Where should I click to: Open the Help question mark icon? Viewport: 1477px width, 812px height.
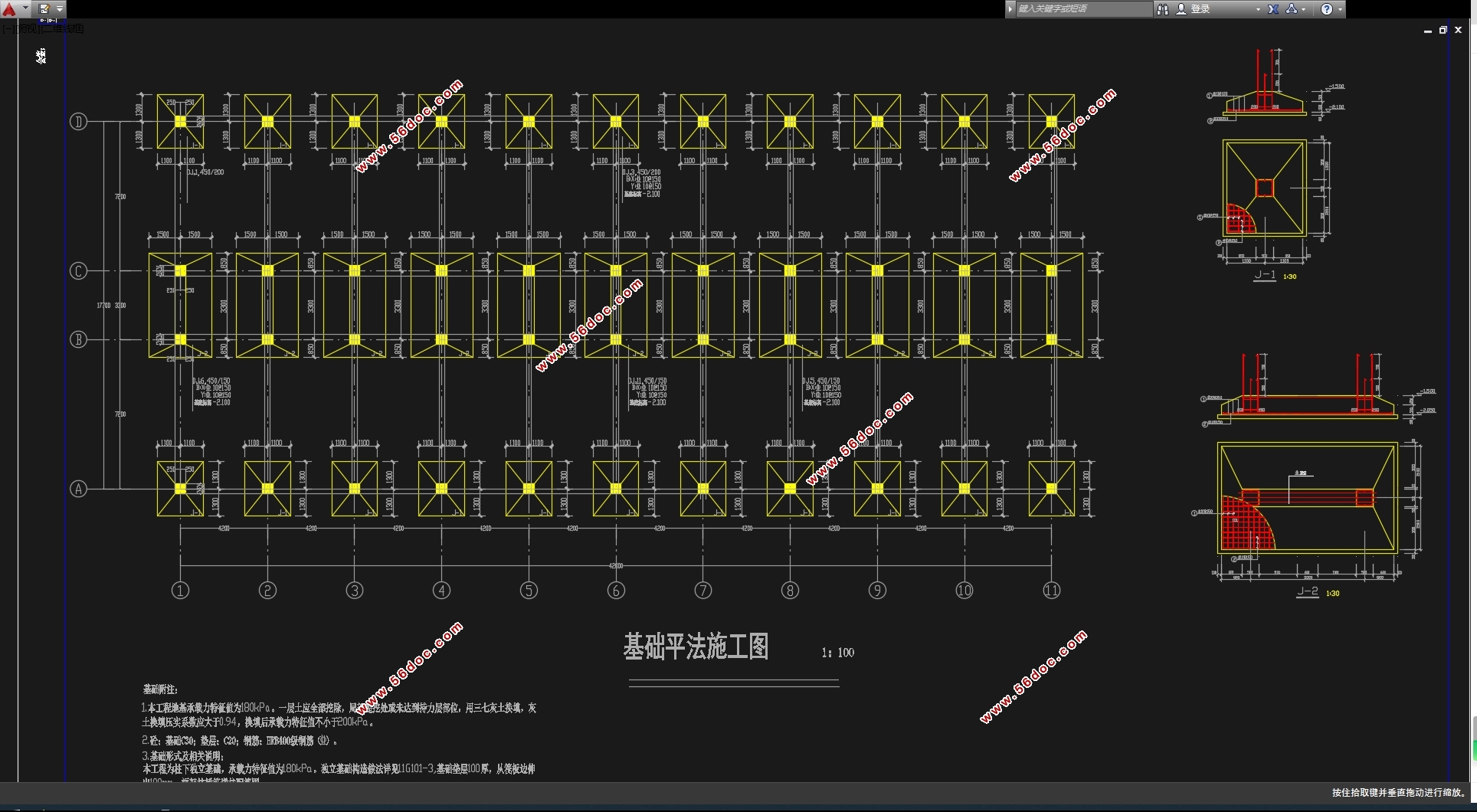tap(1327, 9)
